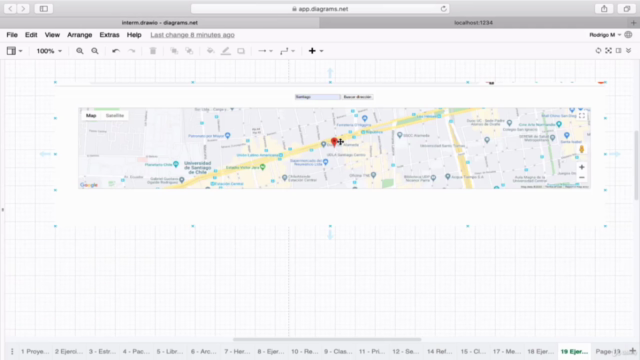Open the pages menu with three dots
The width and height of the screenshot is (640, 360).
point(12,351)
